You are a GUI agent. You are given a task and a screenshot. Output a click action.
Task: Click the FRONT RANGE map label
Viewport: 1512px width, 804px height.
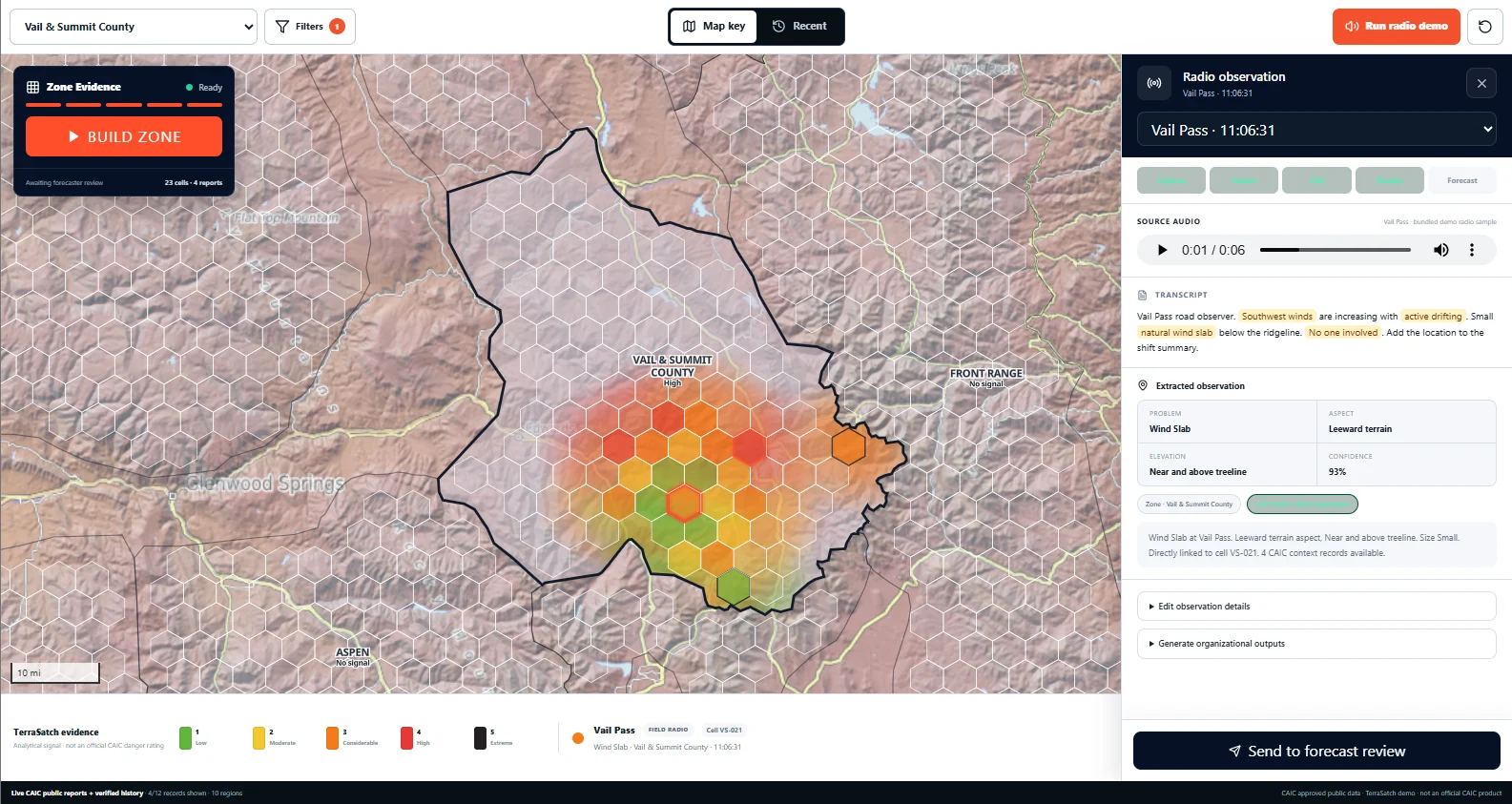coord(986,374)
